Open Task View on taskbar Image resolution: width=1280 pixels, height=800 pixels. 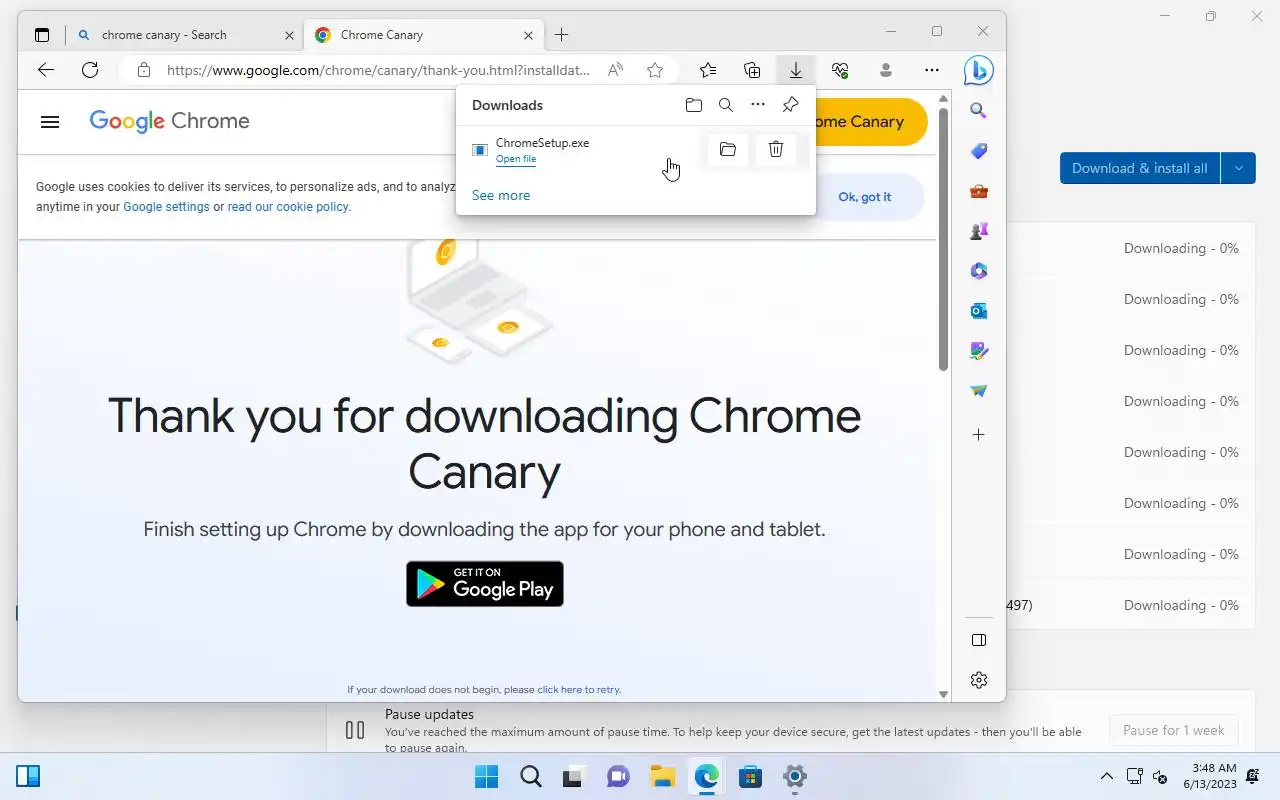[575, 776]
